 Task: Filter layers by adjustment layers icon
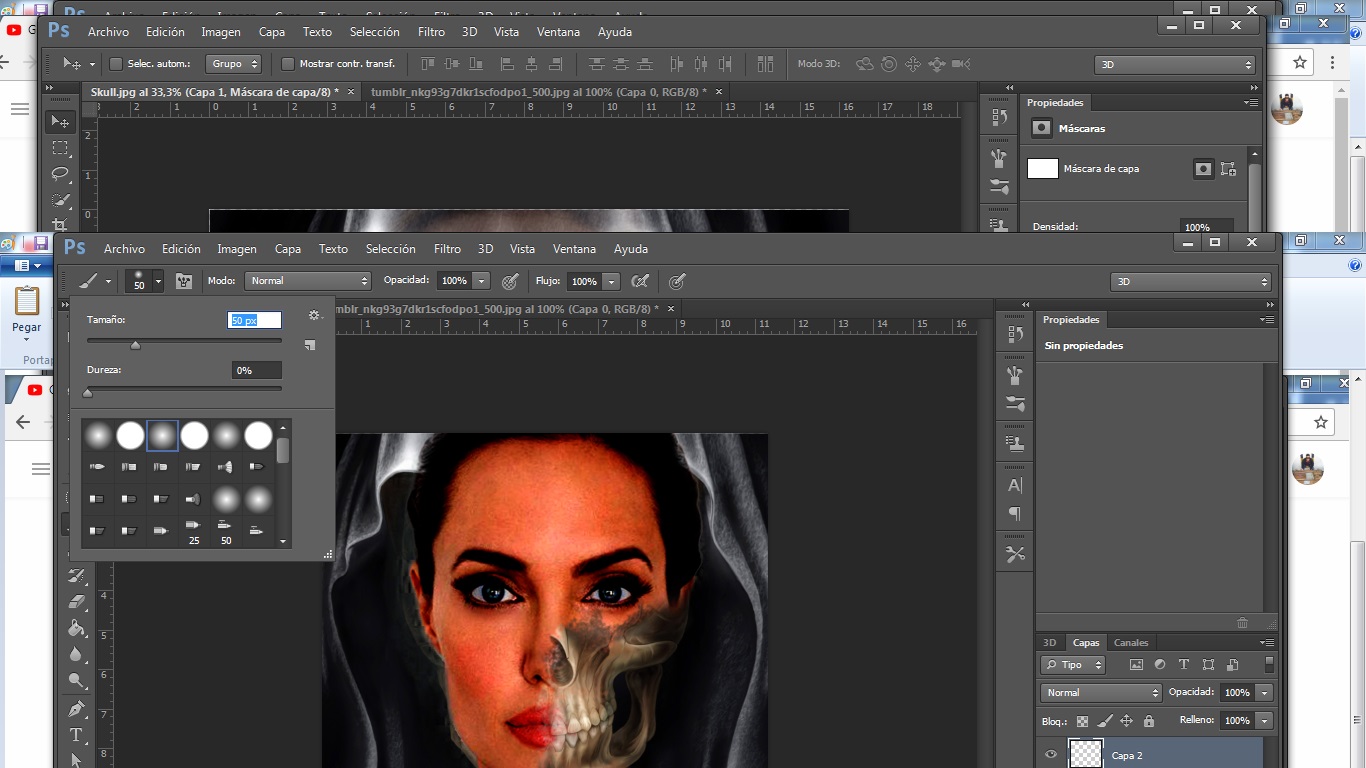(x=1160, y=664)
